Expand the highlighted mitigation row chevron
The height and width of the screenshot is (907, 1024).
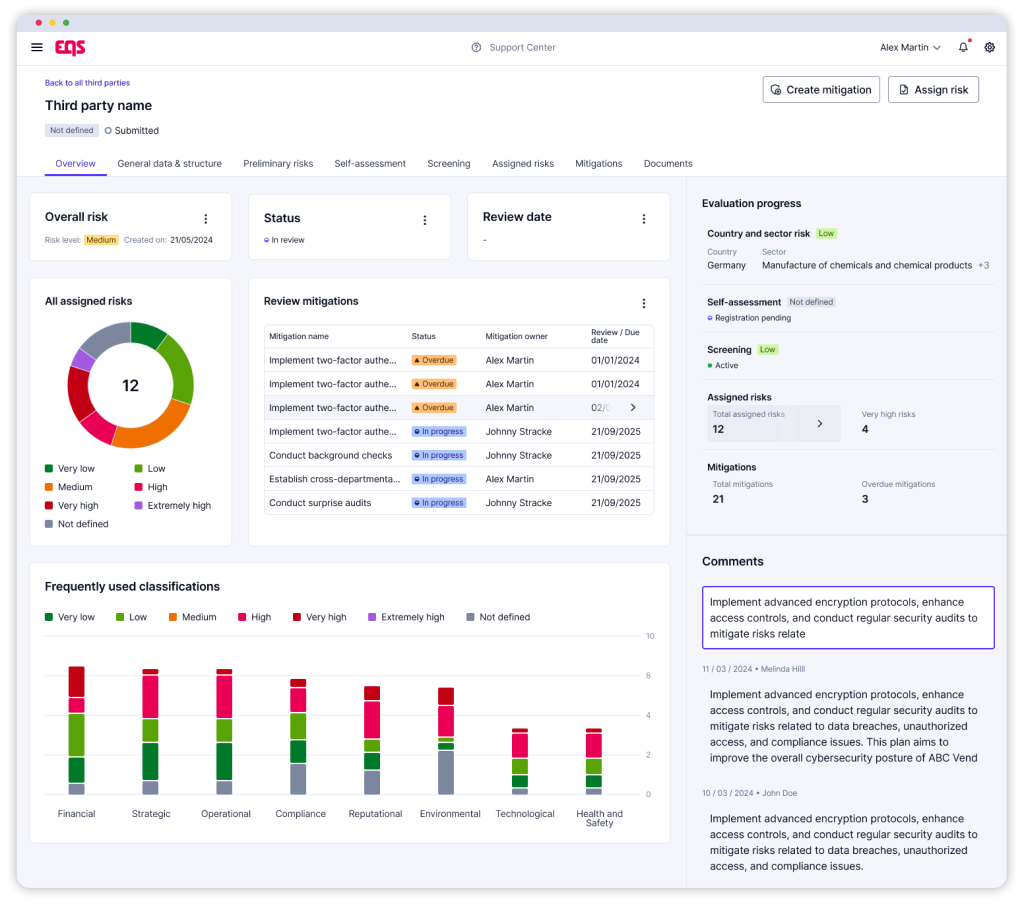pyautogui.click(x=633, y=407)
